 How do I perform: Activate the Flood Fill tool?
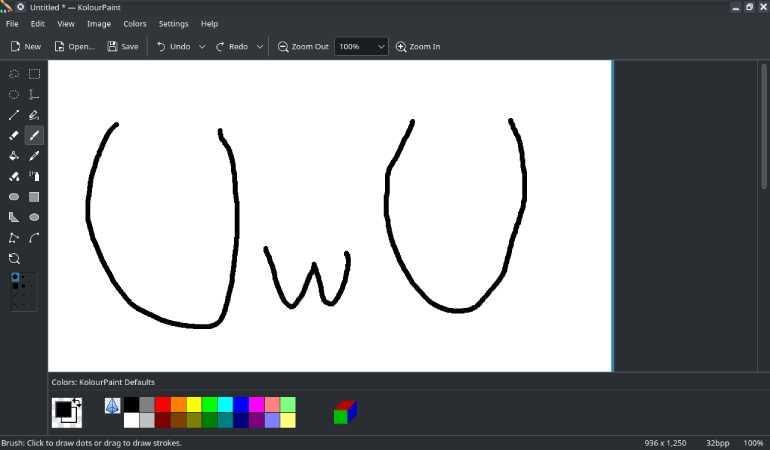pyautogui.click(x=14, y=156)
